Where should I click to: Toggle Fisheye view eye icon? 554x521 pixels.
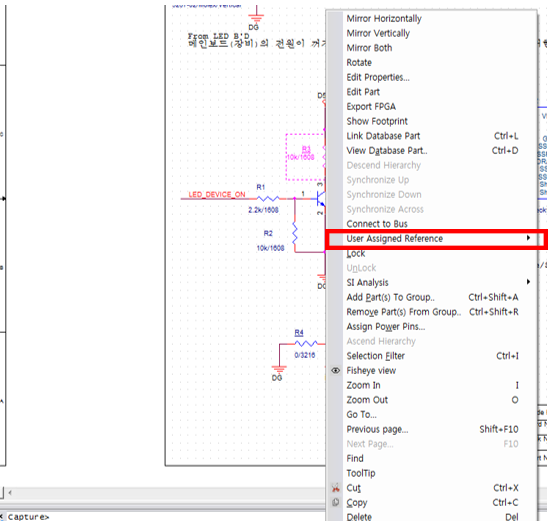click(x=336, y=371)
